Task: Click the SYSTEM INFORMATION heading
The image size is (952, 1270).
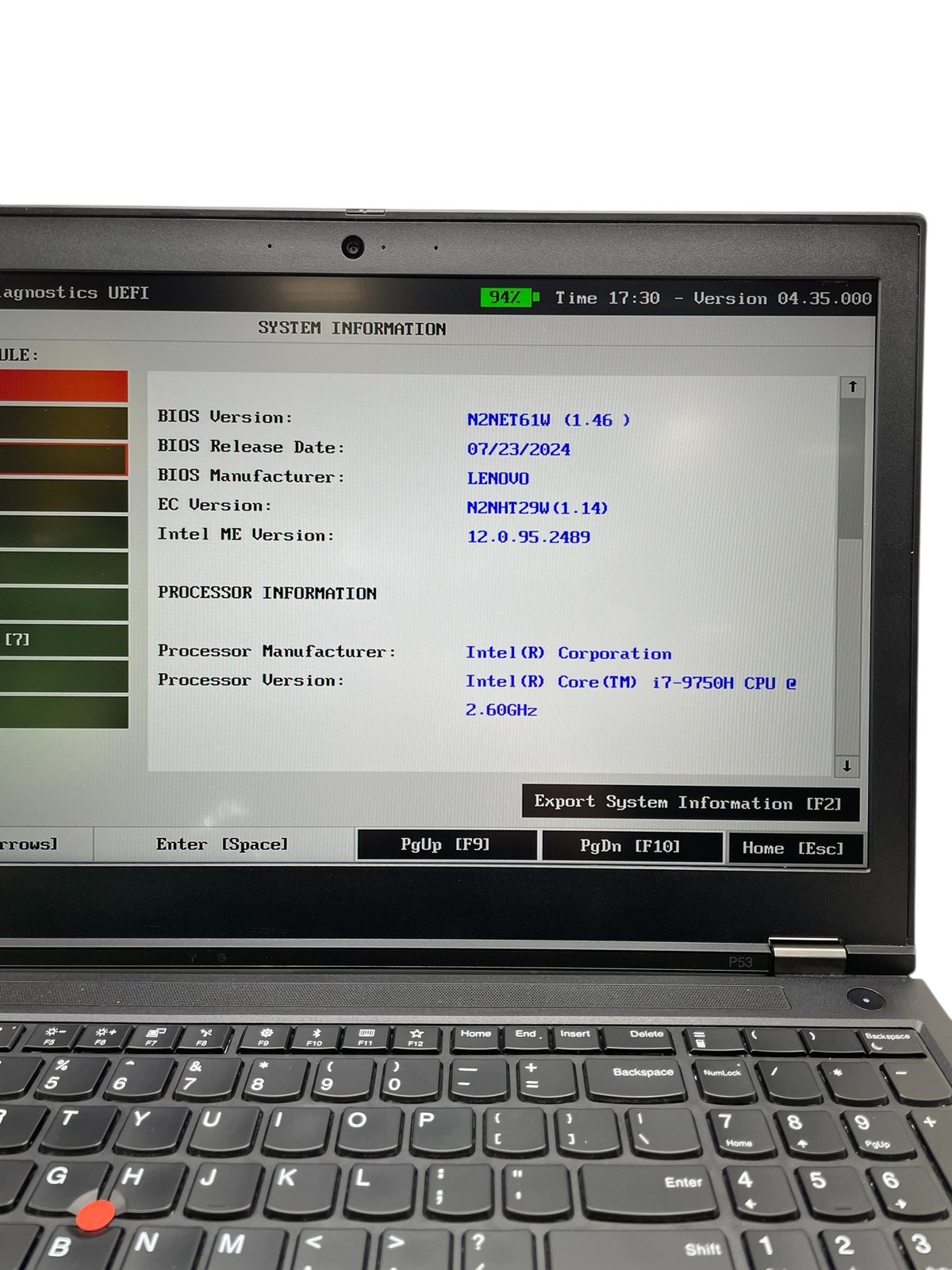Action: pos(351,329)
